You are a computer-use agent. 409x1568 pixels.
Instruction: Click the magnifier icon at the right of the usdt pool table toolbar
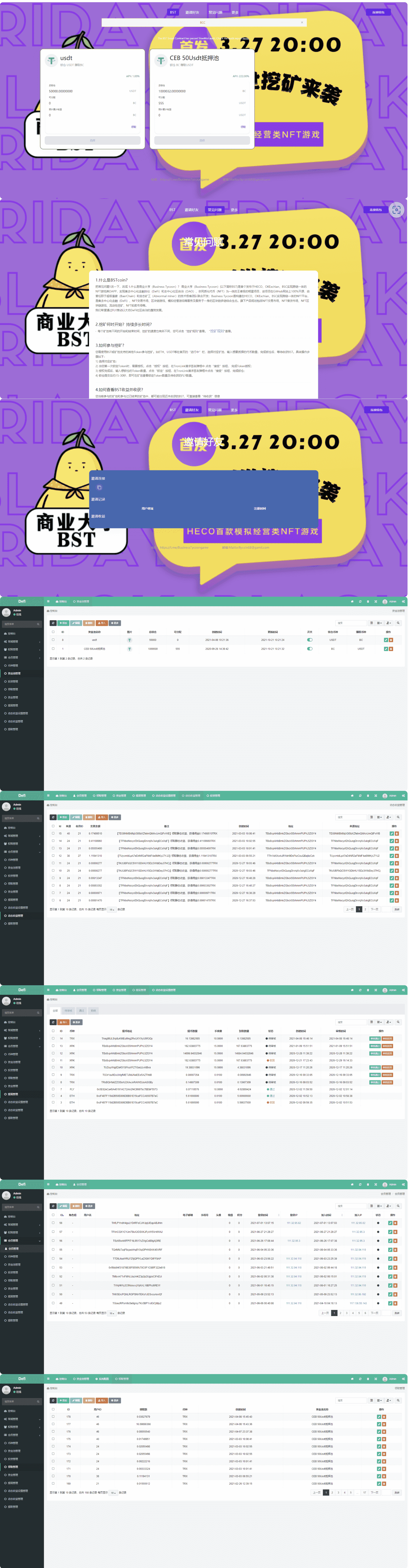point(398,623)
